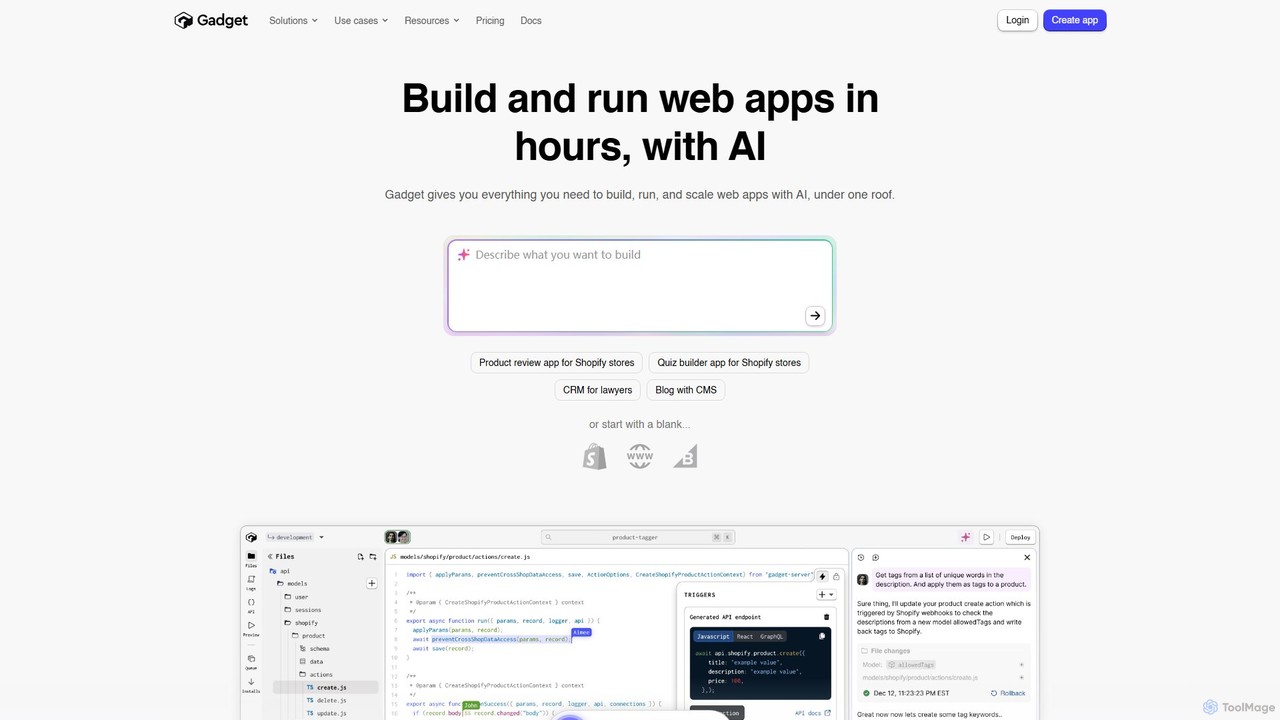Screen dimensions: 1280x720
Task: Close the AI chat panel with the X
Action: click(x=1027, y=557)
